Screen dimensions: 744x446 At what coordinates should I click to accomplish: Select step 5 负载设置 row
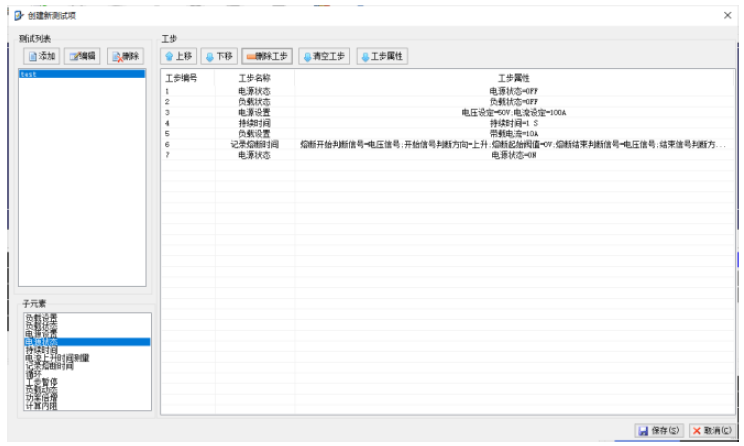point(254,134)
